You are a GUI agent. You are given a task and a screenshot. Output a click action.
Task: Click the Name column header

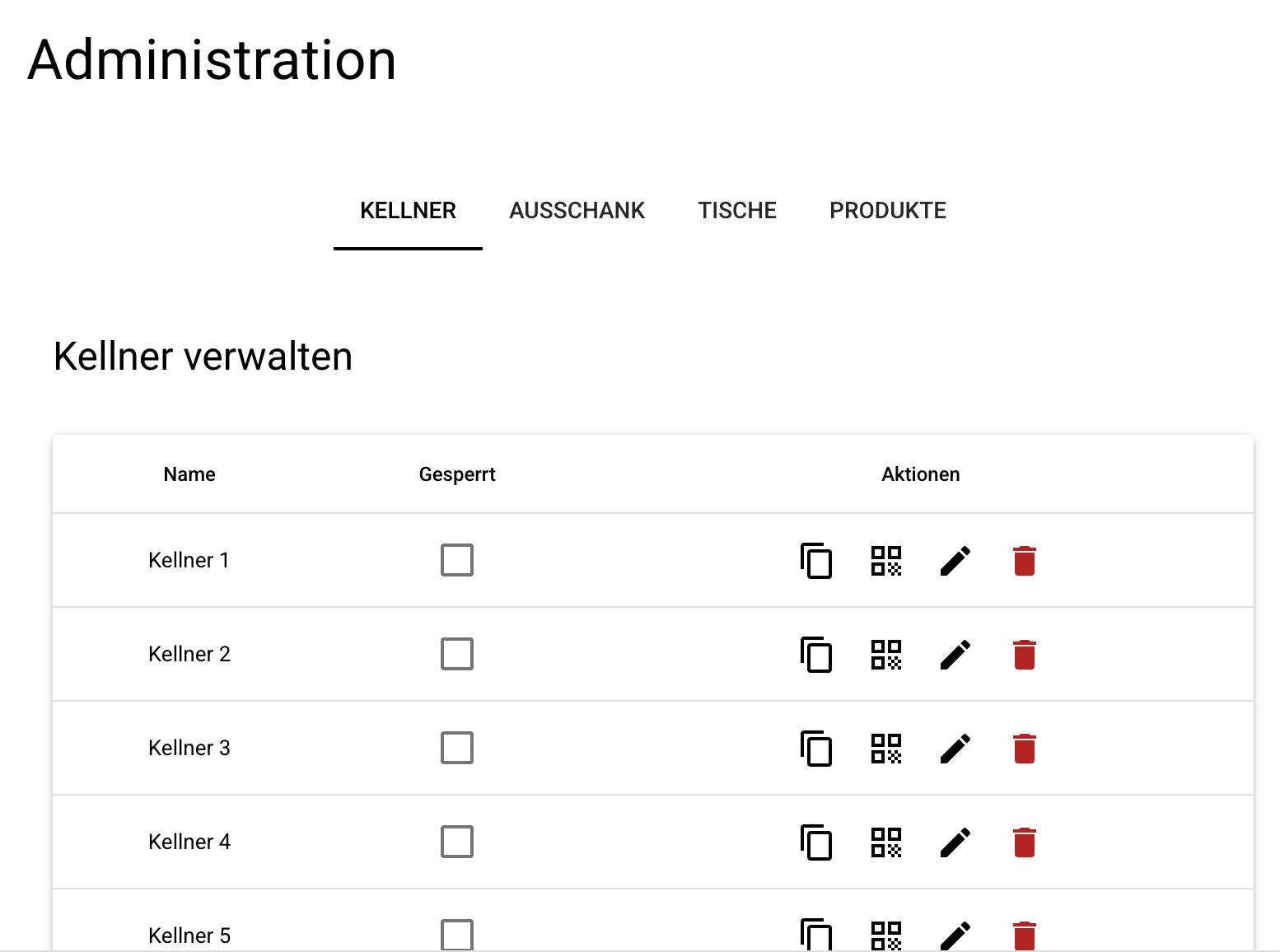coord(189,474)
